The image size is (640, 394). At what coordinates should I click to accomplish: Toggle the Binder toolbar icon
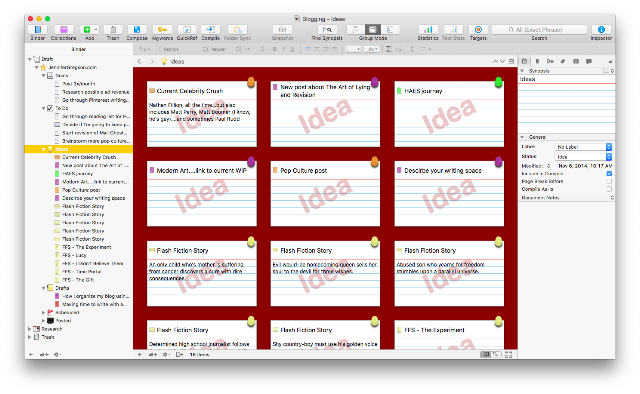tap(38, 29)
